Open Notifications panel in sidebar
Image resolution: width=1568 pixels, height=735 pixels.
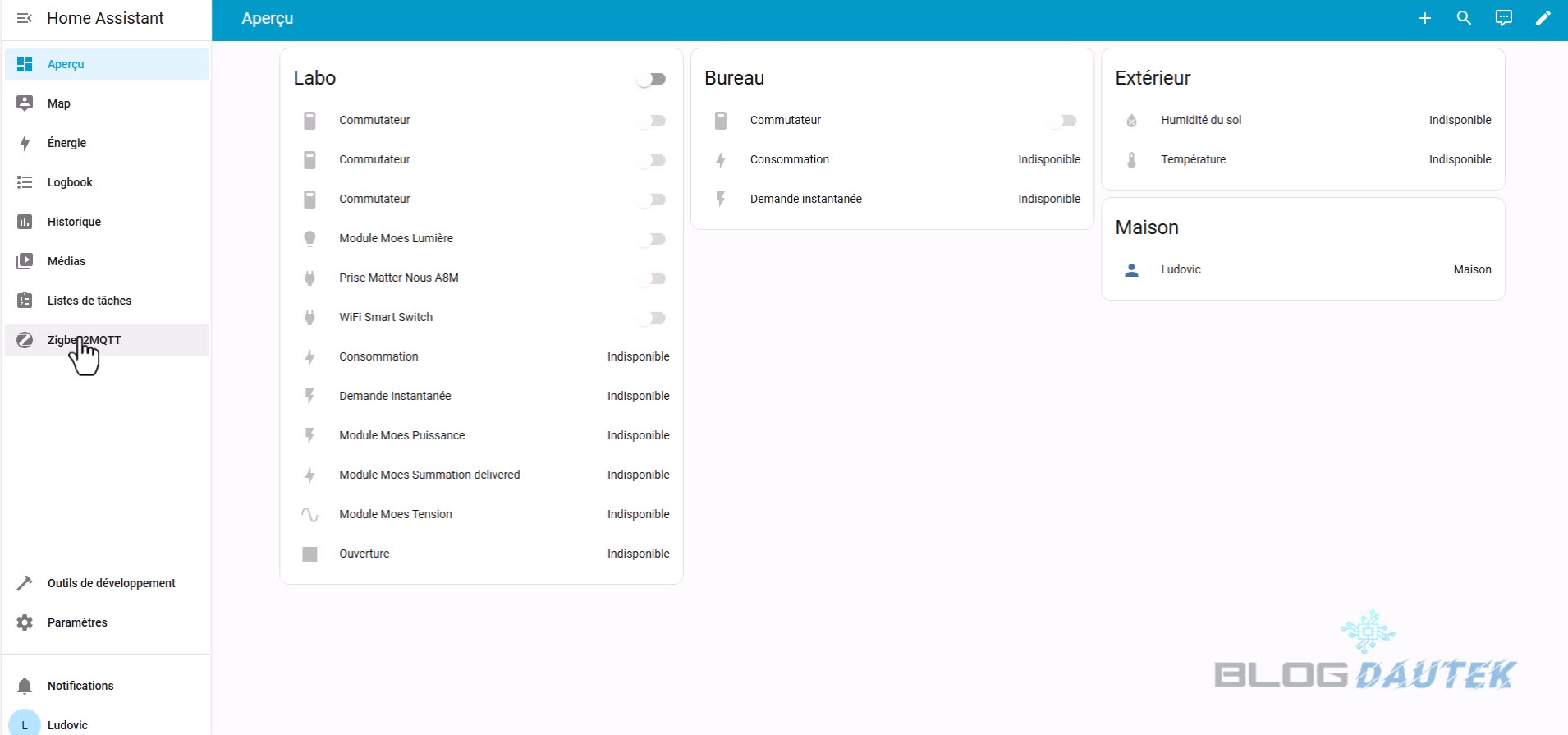point(80,686)
